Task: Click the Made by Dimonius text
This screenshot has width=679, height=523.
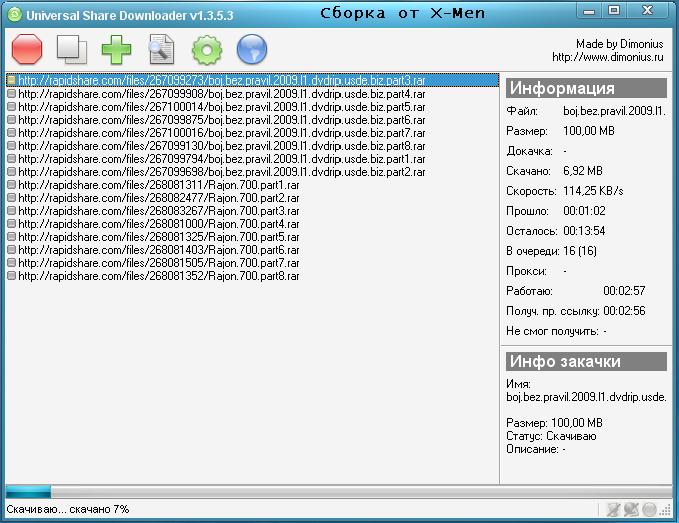Action: click(619, 44)
